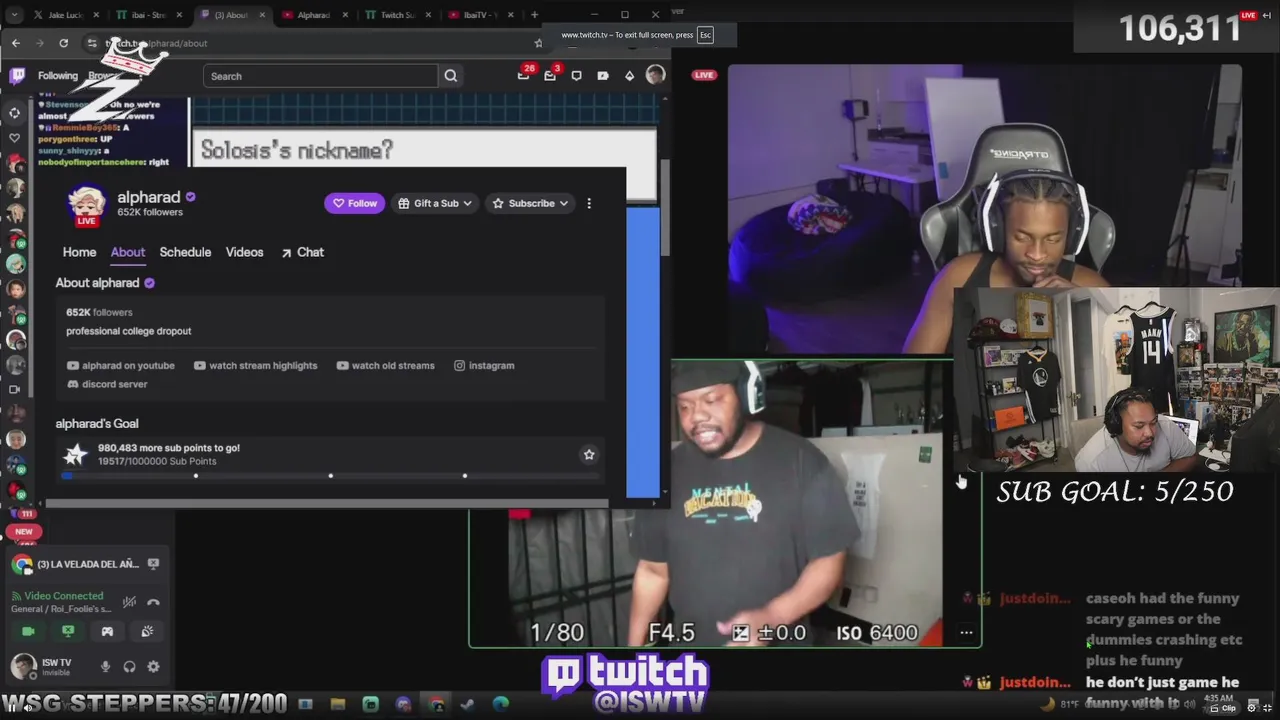This screenshot has width=1280, height=720.
Task: Click the star icon beside the sub goal
Action: click(589, 454)
